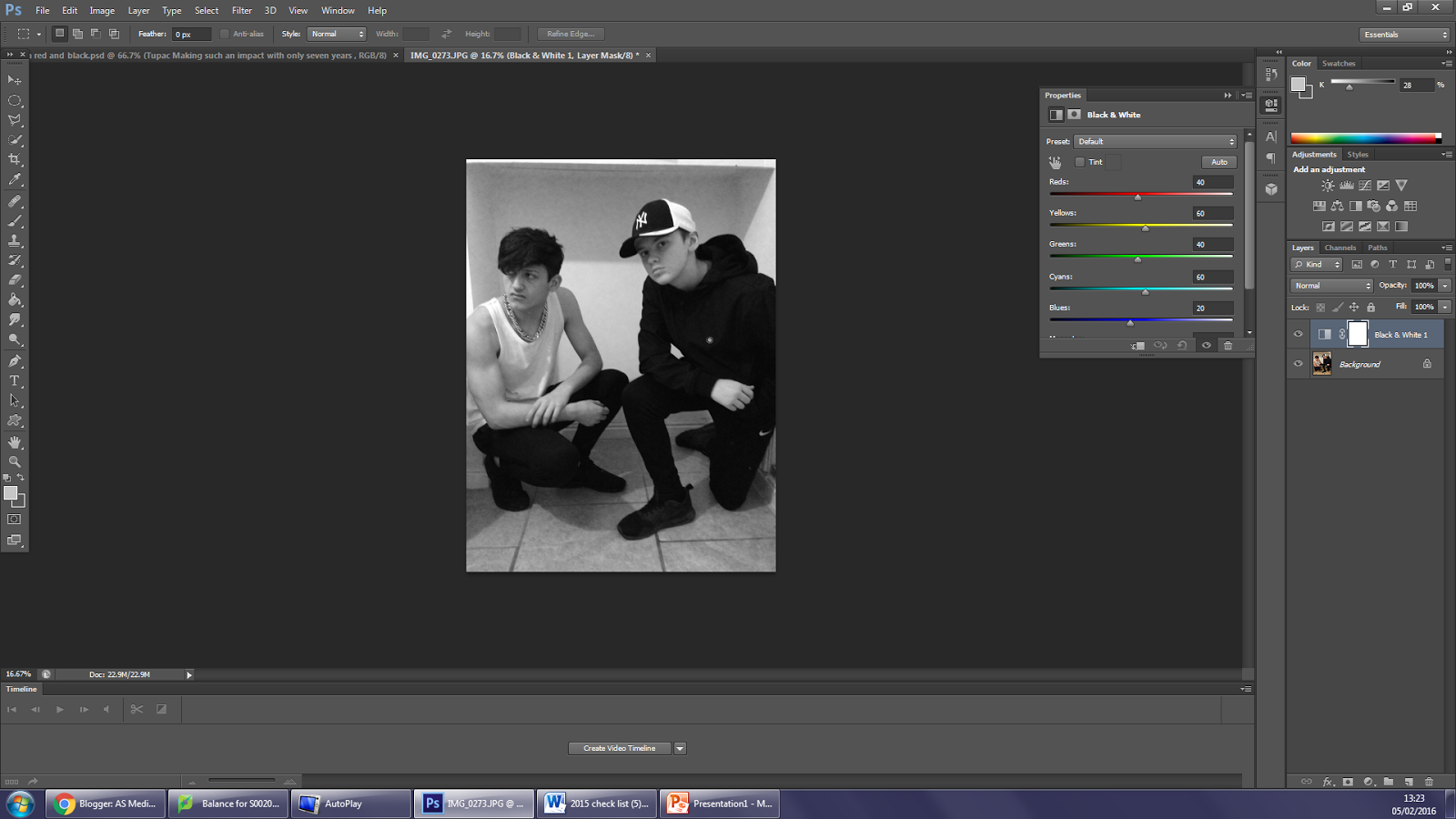Click the Create Video Timeline button
Image resolution: width=1456 pixels, height=819 pixels.
click(x=620, y=749)
